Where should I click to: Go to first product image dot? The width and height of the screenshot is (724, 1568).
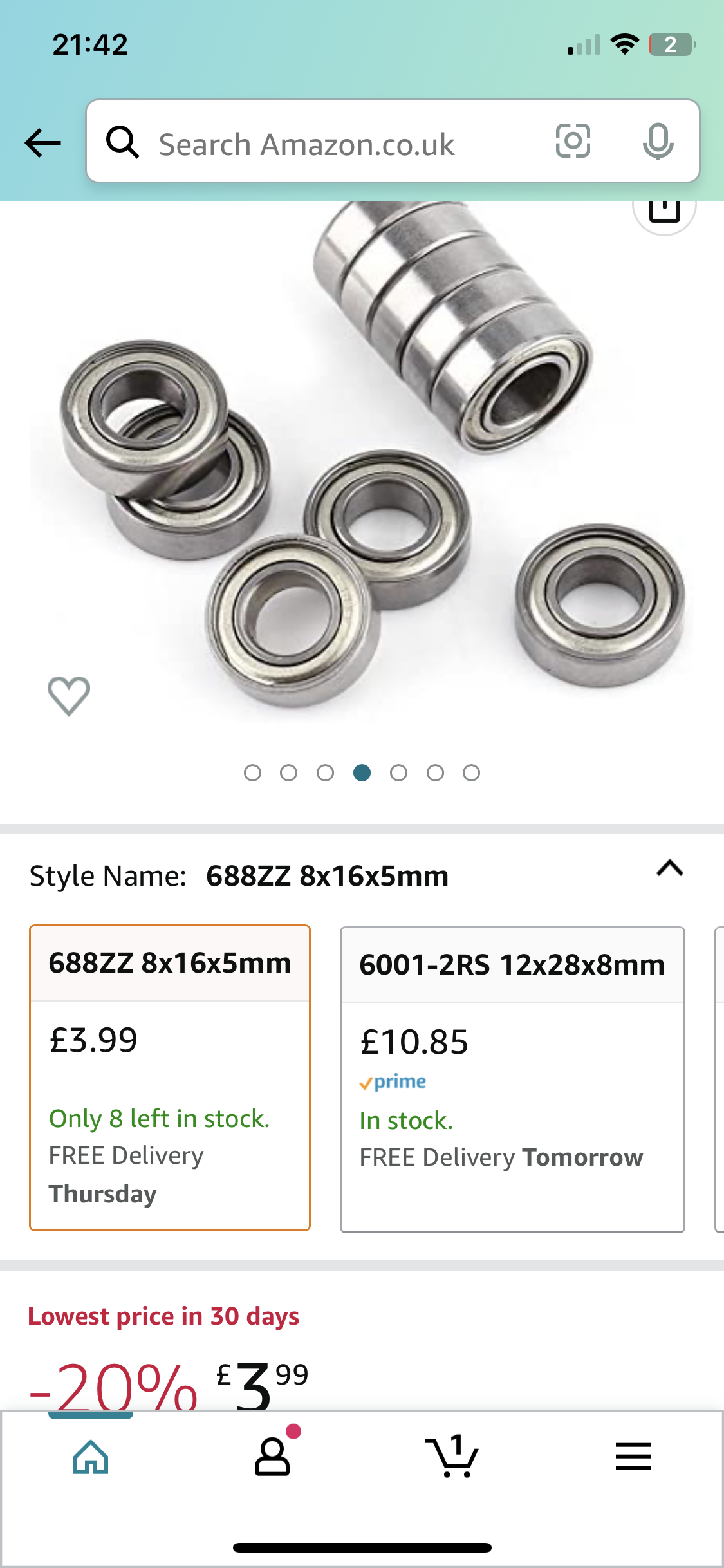[252, 772]
